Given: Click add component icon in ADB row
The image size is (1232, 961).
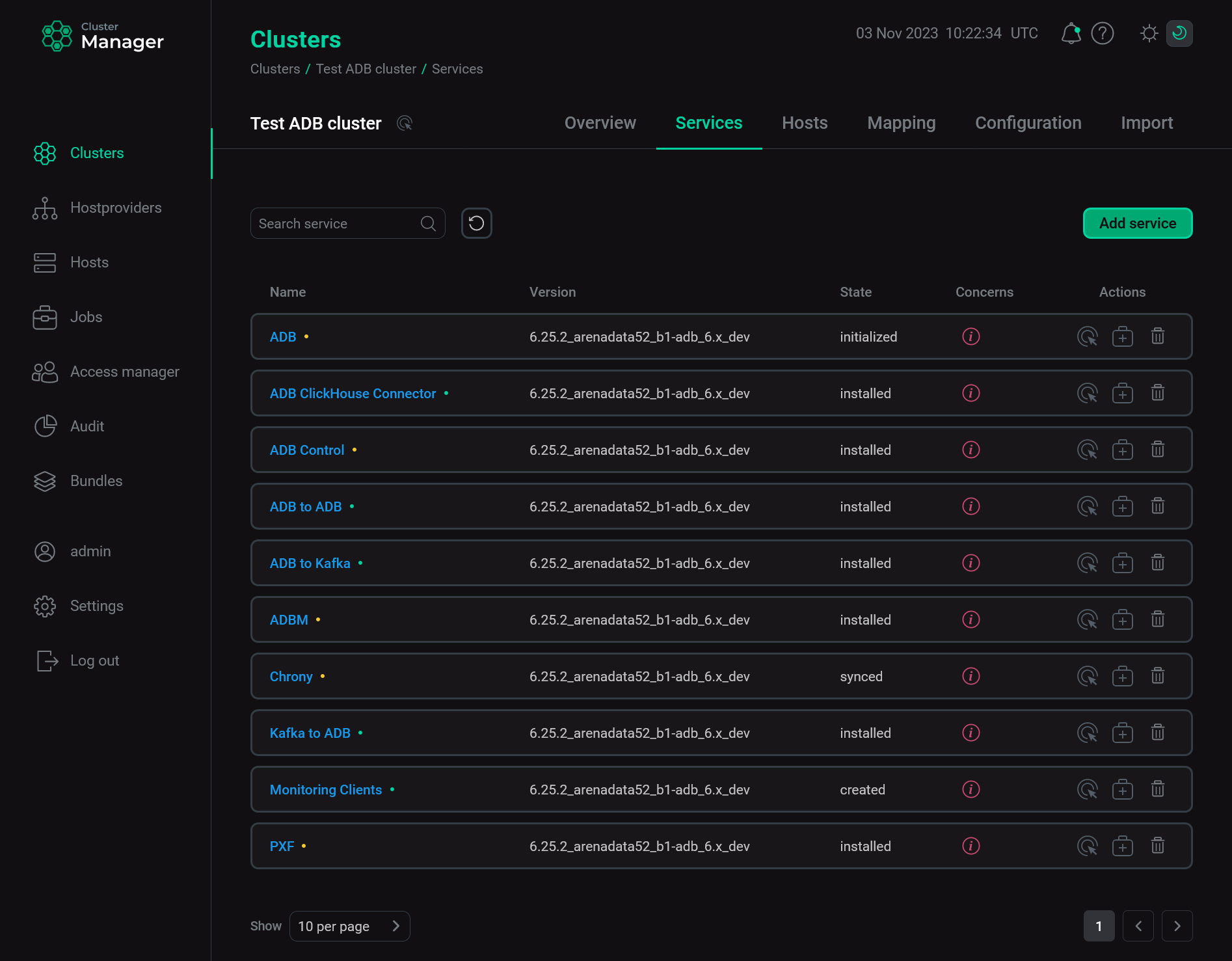Looking at the screenshot, I should [1123, 336].
